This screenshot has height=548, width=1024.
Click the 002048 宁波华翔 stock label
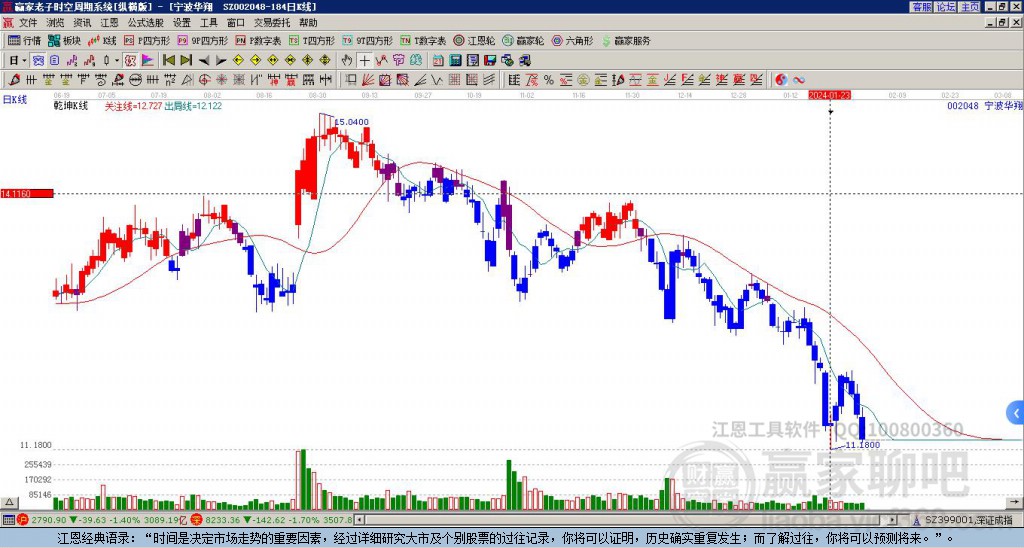(985, 105)
